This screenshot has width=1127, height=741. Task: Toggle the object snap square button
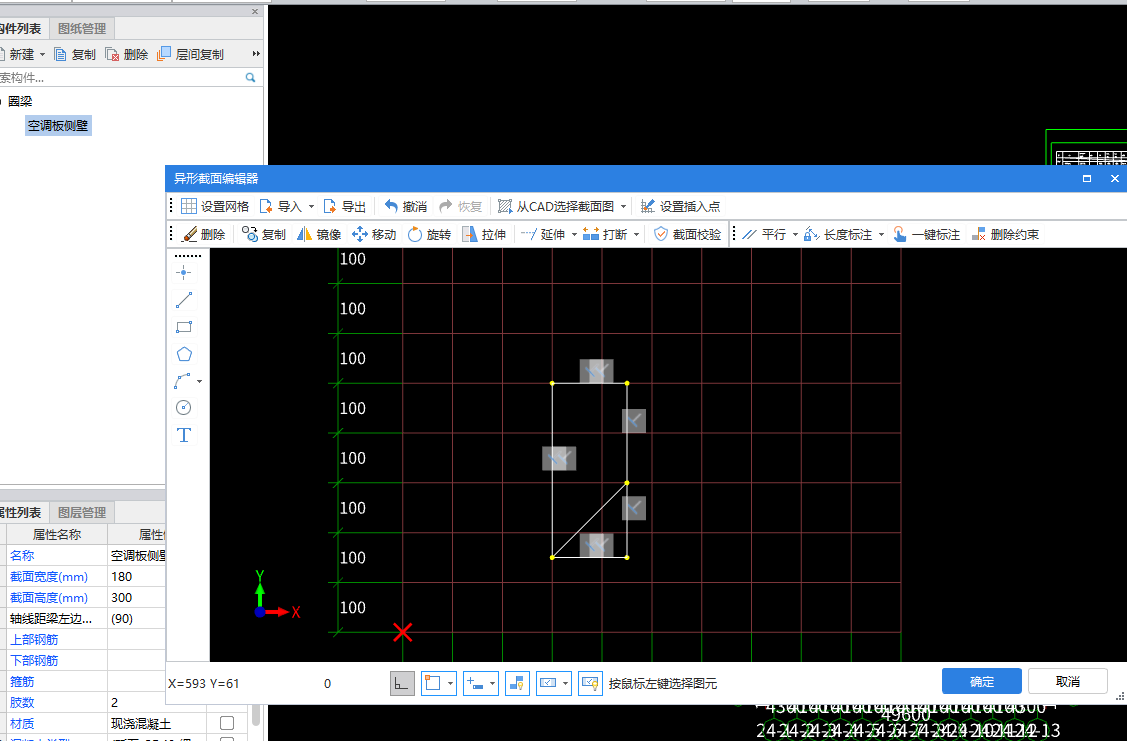(x=432, y=684)
